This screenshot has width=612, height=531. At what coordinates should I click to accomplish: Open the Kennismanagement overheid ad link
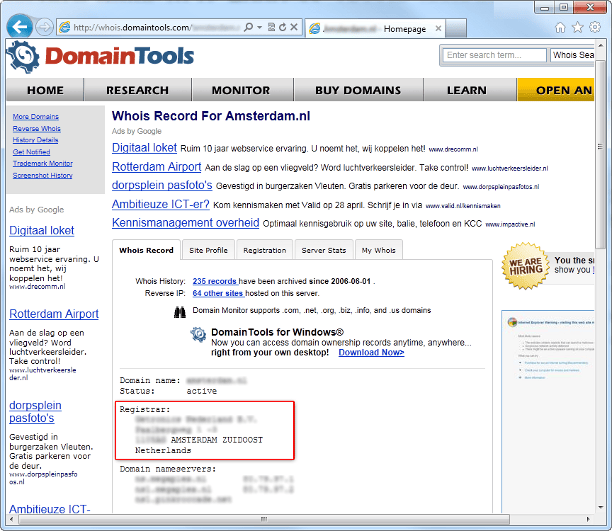[x=185, y=223]
